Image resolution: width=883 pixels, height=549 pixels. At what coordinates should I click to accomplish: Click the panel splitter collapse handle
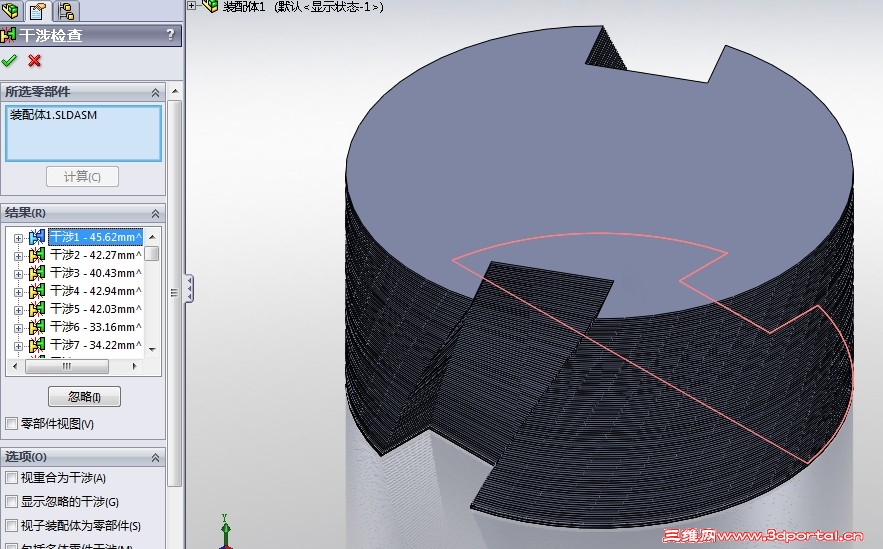click(x=189, y=289)
